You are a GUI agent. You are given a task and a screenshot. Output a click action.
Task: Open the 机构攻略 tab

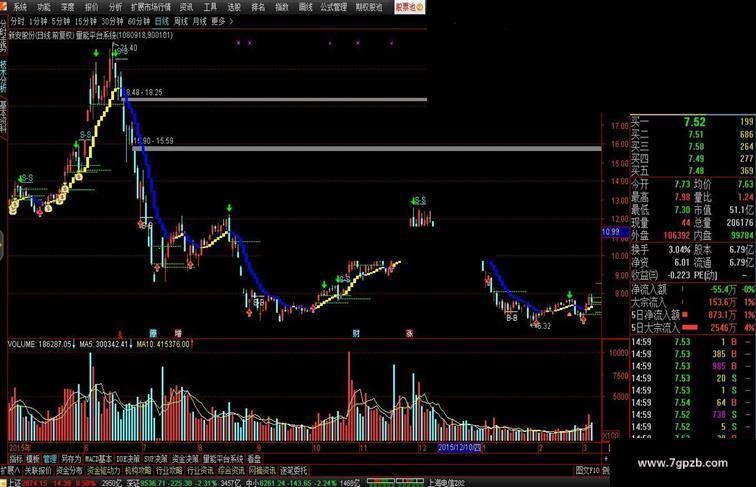pos(138,471)
